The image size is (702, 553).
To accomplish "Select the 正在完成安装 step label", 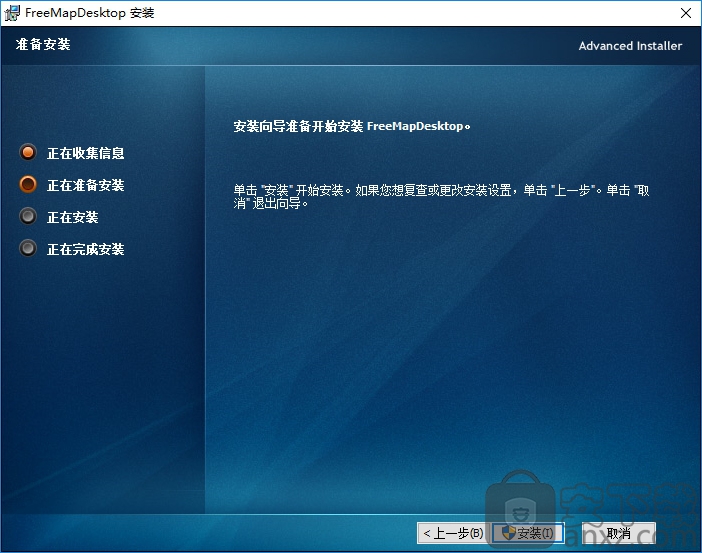I will 86,249.
